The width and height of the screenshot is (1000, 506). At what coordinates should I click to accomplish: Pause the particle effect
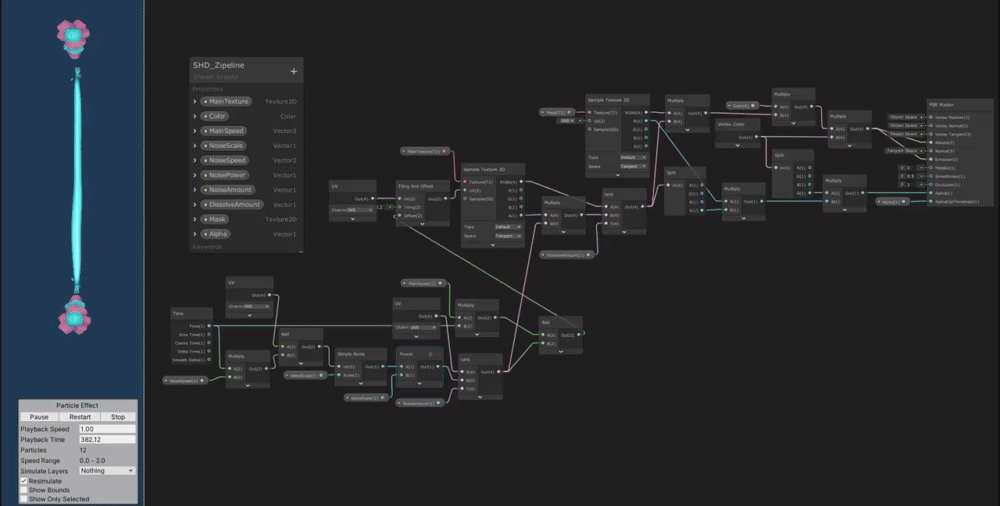tap(38, 417)
